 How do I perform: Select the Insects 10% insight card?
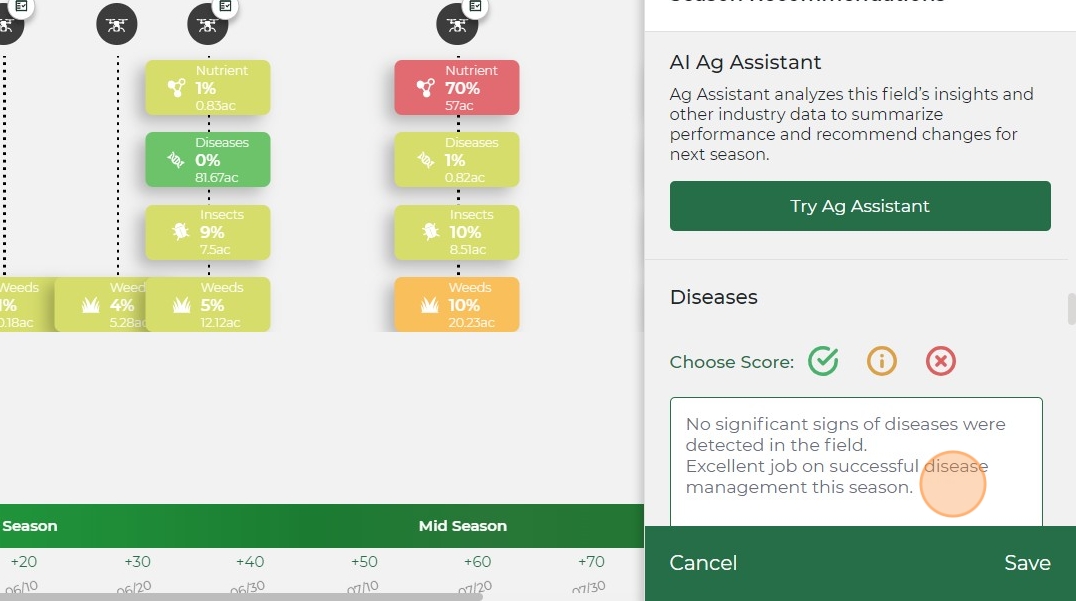(x=457, y=232)
